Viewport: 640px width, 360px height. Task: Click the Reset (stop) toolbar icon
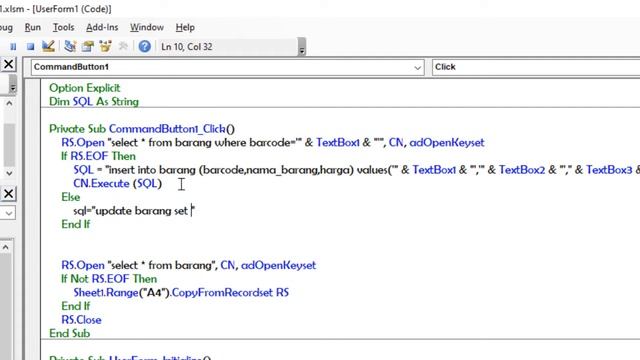click(31, 47)
